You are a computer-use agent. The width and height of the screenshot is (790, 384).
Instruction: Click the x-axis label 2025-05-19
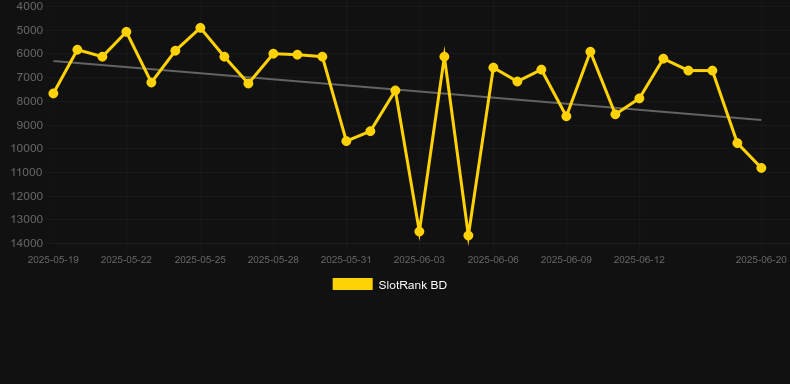pyautogui.click(x=53, y=260)
